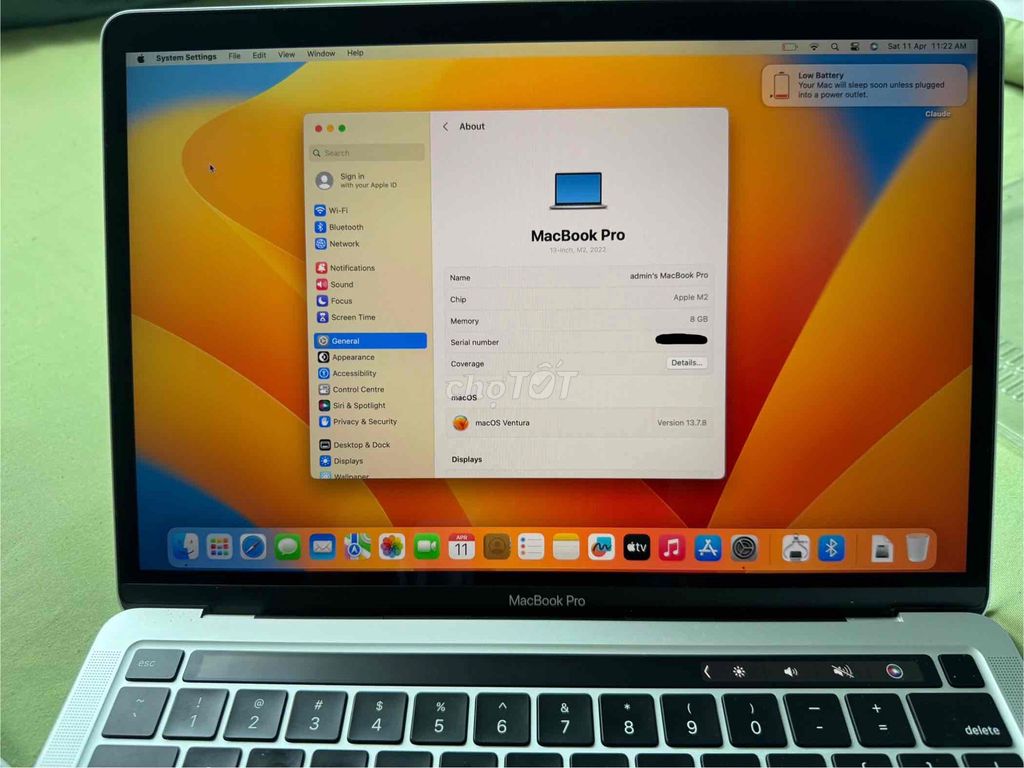This screenshot has height=768, width=1024.
Task: Click the macOS Ventura version row
Action: pyautogui.click(x=579, y=423)
